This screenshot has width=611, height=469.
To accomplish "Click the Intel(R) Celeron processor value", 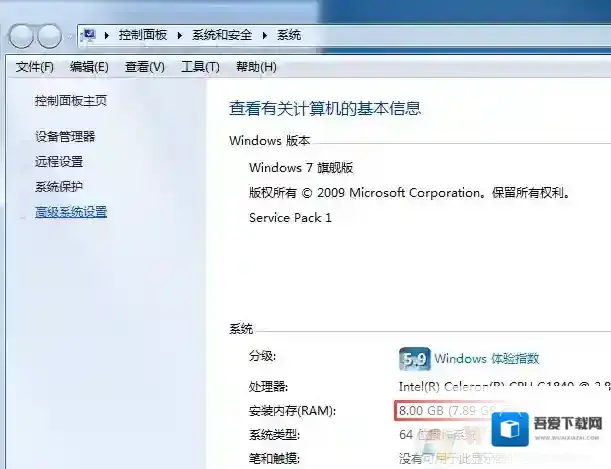I will coord(505,386).
